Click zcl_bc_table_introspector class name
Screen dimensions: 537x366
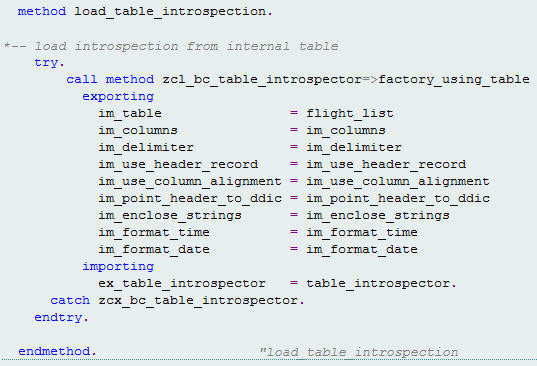(x=262, y=79)
